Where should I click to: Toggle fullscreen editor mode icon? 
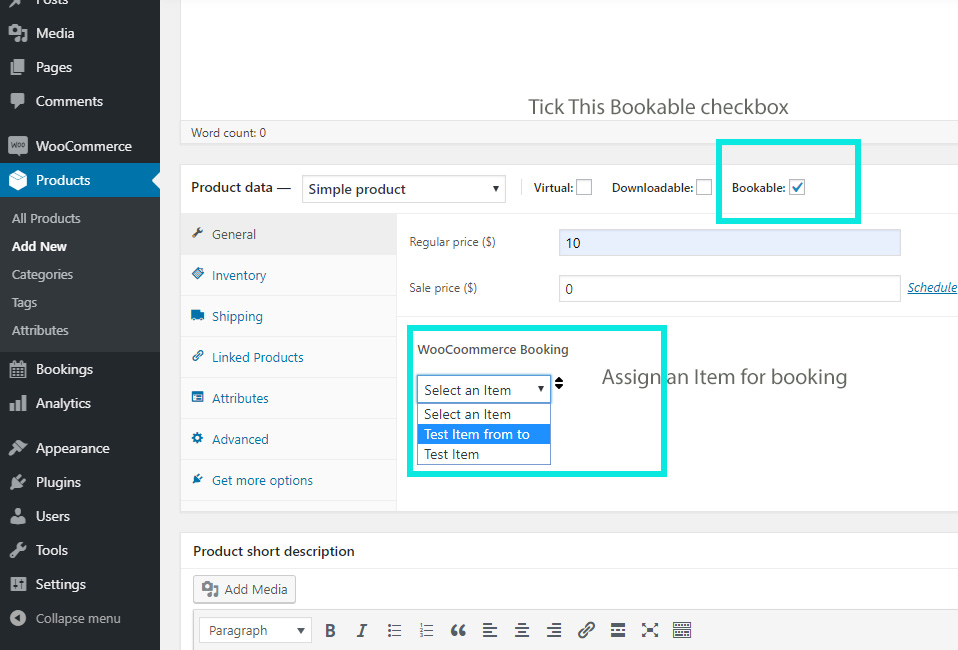click(x=650, y=630)
